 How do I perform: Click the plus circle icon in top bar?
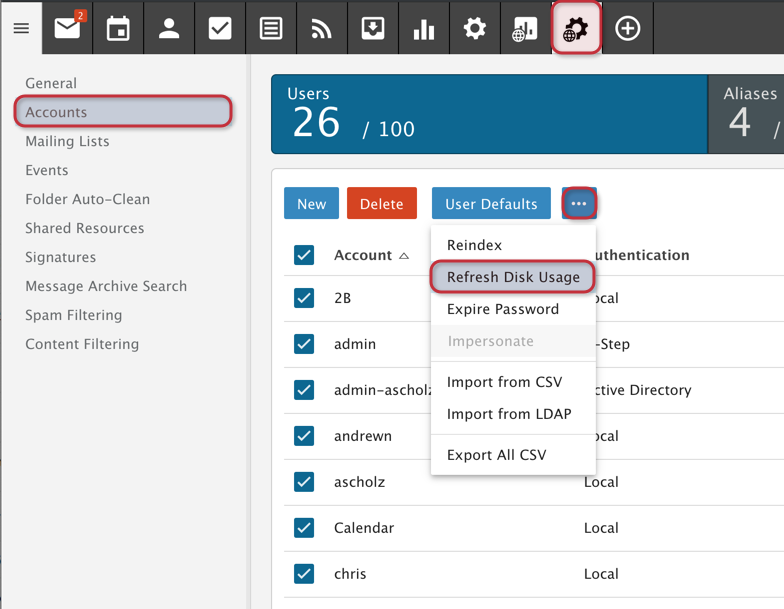(628, 28)
